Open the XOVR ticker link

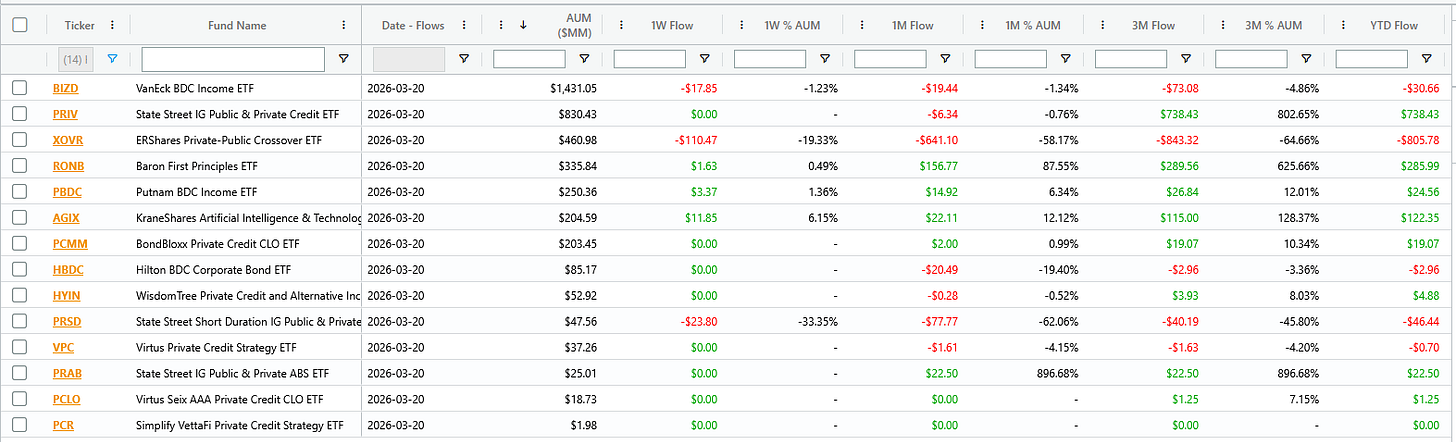pos(68,140)
